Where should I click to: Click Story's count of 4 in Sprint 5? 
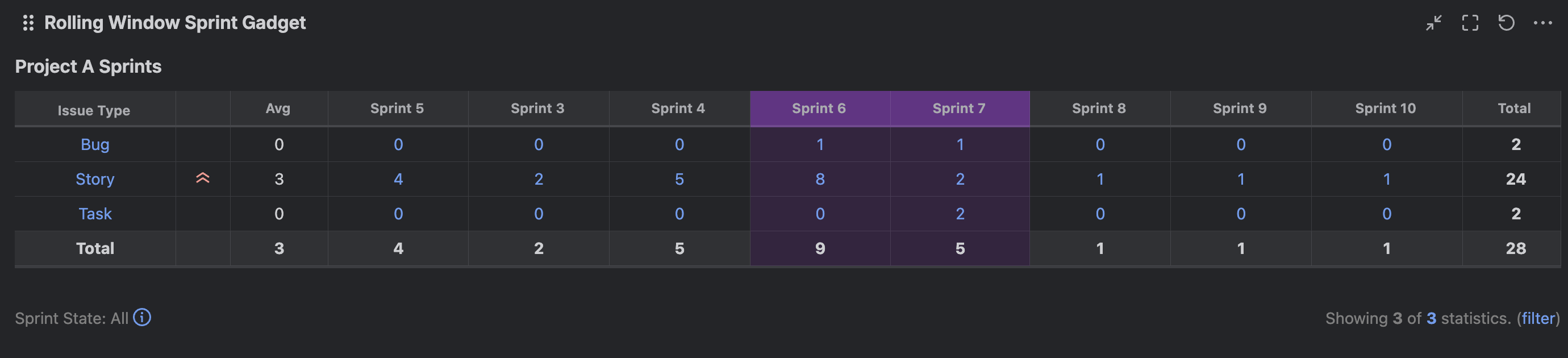[x=398, y=178]
